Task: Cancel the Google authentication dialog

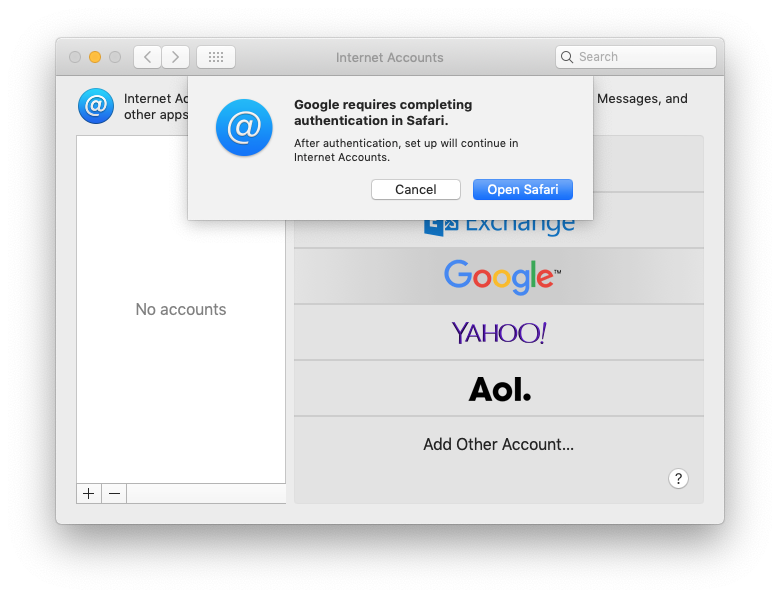Action: (415, 190)
